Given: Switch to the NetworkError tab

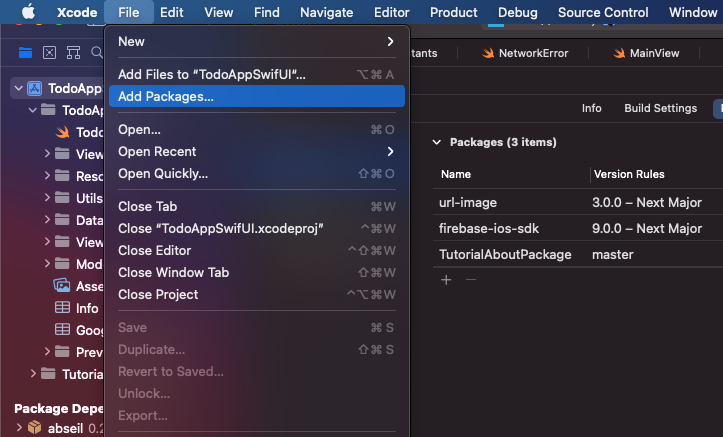Looking at the screenshot, I should point(524,53).
